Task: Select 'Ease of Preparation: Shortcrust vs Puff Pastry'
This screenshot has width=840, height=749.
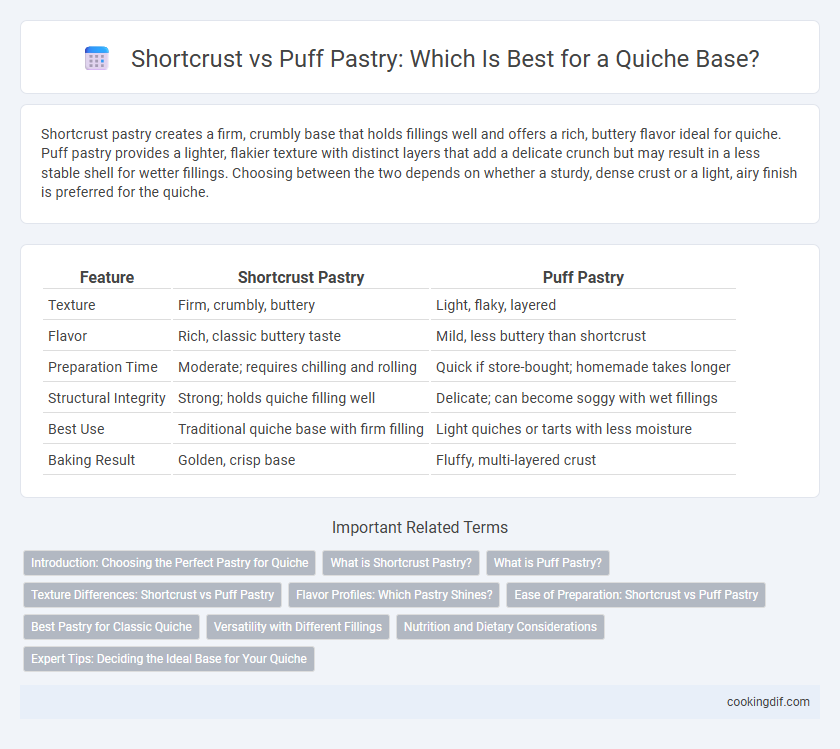Action: point(636,595)
